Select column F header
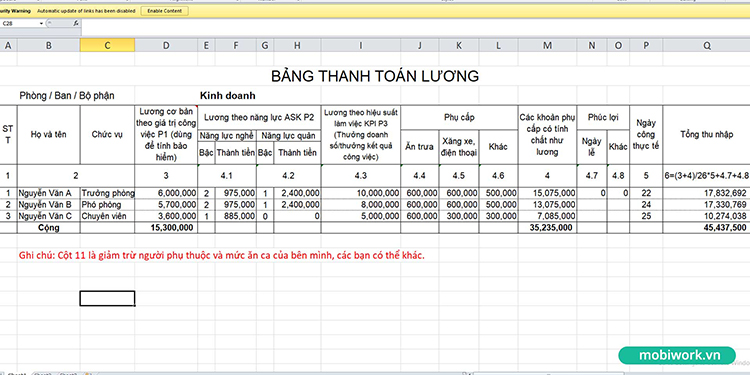The image size is (750, 375). click(235, 45)
